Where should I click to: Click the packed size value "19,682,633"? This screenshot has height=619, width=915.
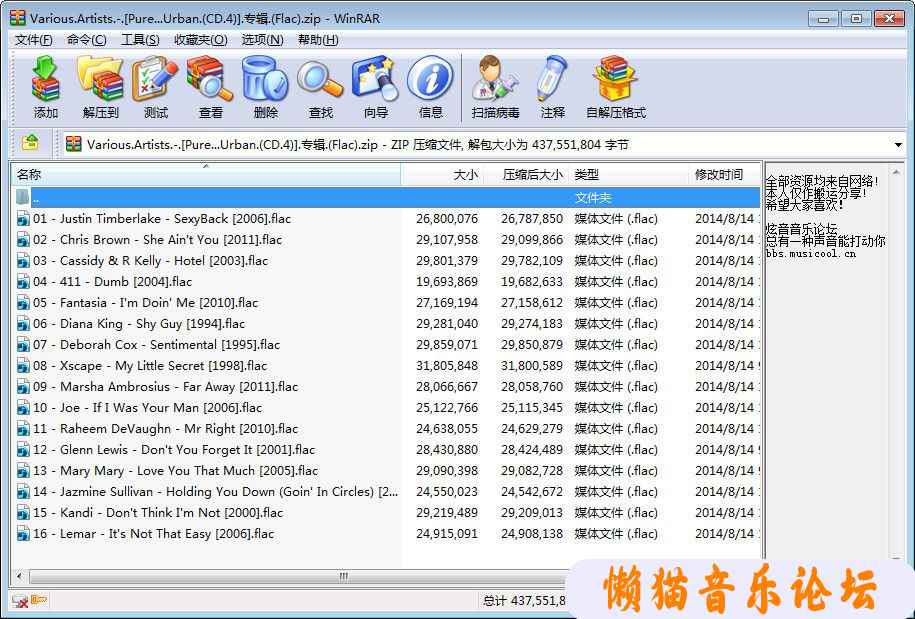(532, 282)
